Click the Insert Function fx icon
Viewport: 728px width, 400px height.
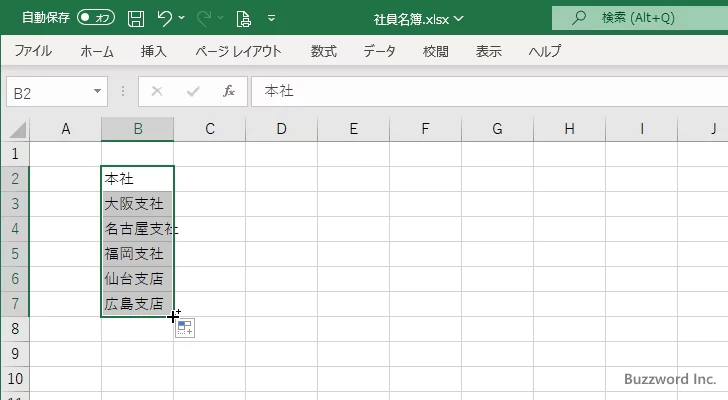[x=229, y=91]
